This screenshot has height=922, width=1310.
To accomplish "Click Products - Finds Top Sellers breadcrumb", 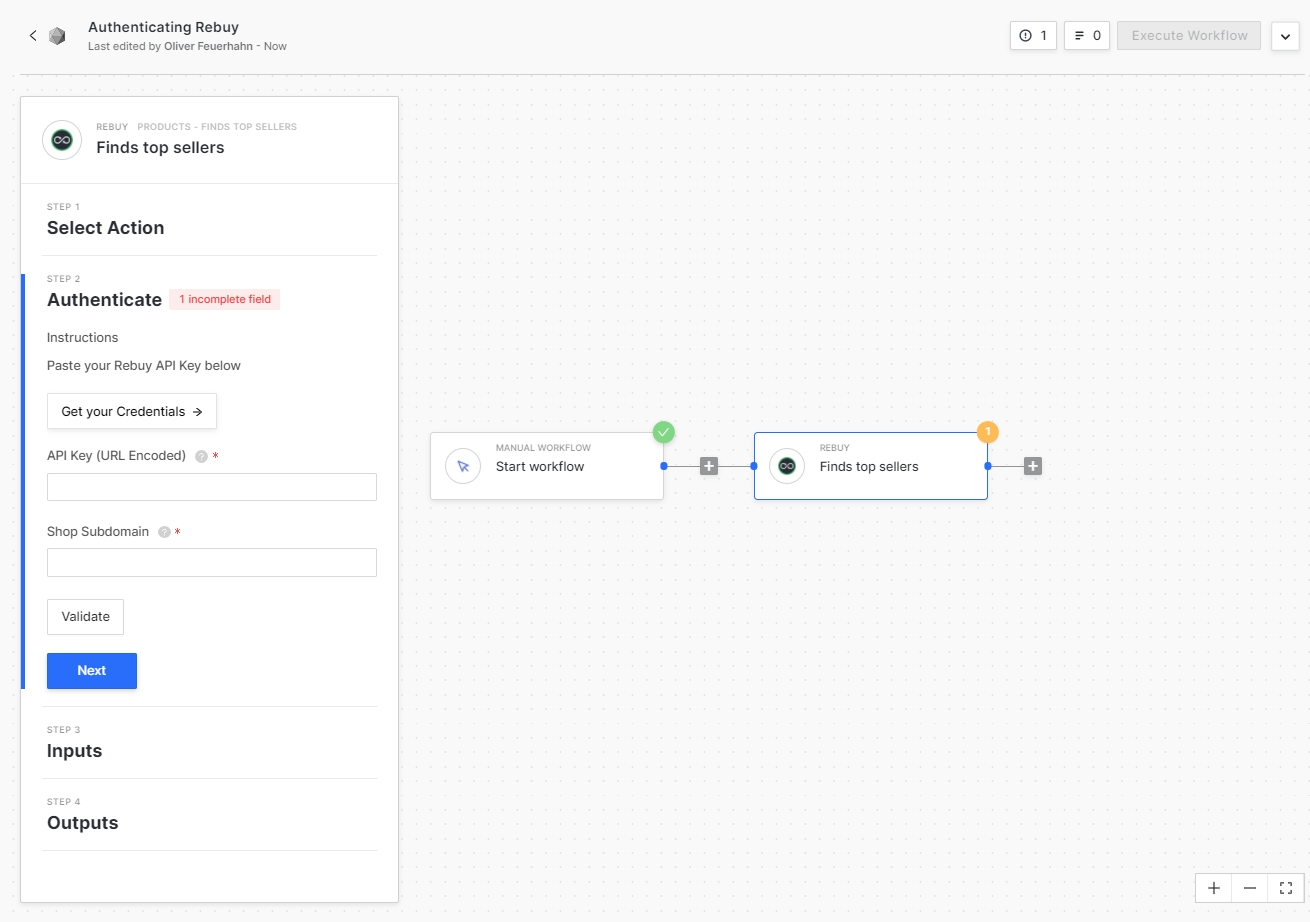I will pos(217,127).
